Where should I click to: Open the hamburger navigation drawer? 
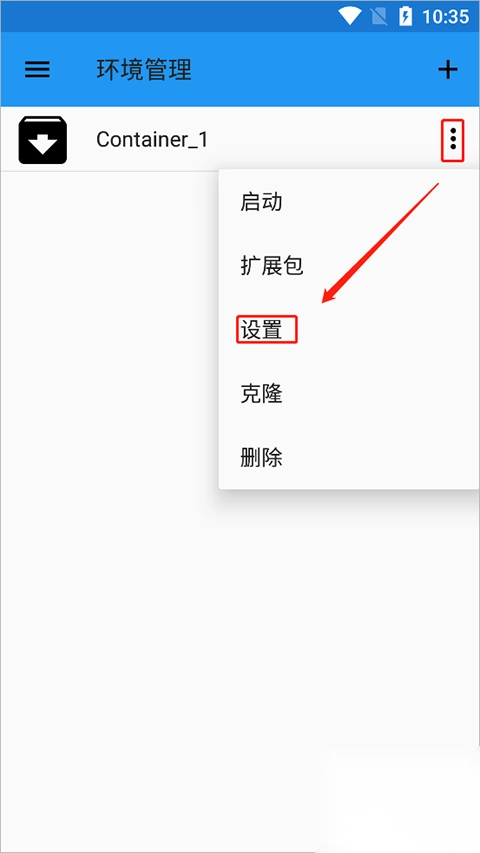click(37, 70)
